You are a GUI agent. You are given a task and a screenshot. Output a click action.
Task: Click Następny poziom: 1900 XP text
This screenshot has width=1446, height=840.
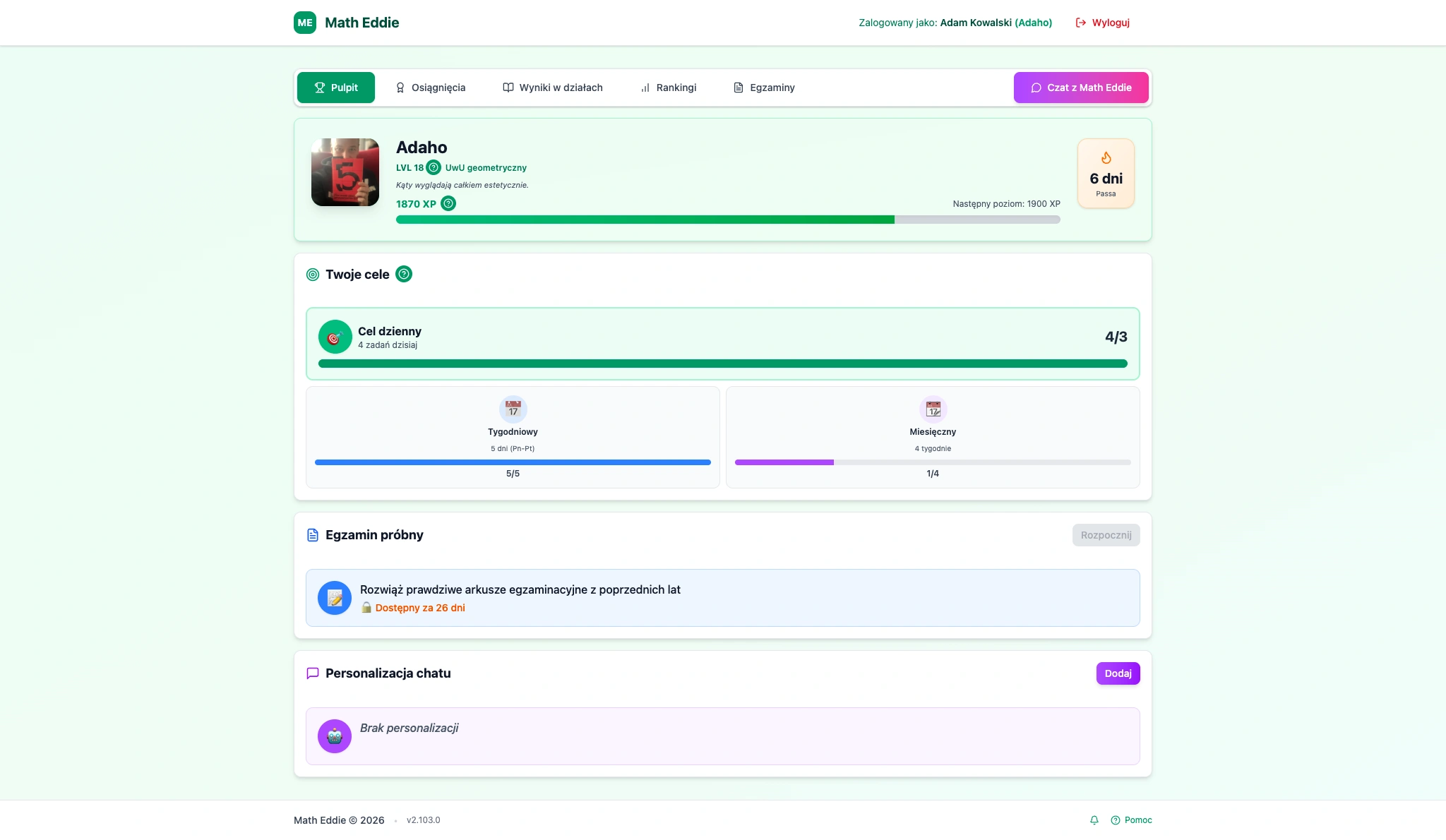1007,204
